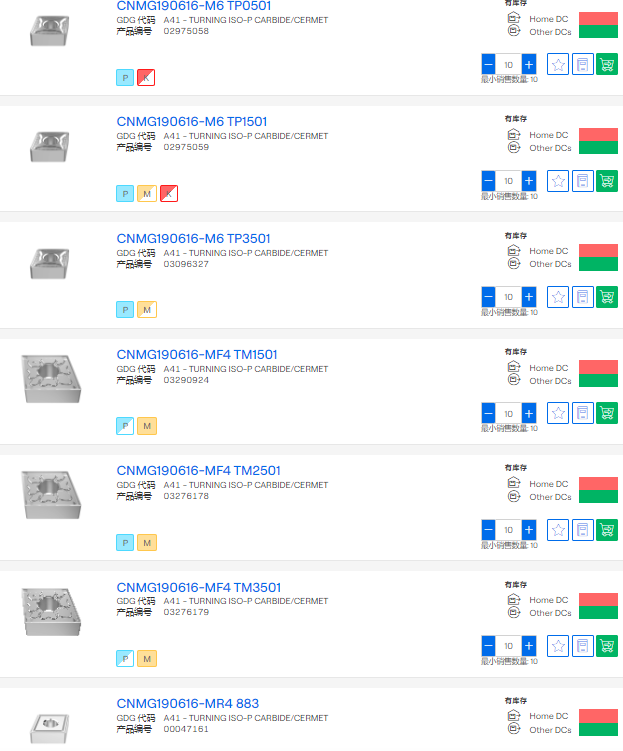Screen dimensions: 623x751
Task: Decrease quantity for CNMG190616-M6 TP3501
Action: click(x=488, y=297)
